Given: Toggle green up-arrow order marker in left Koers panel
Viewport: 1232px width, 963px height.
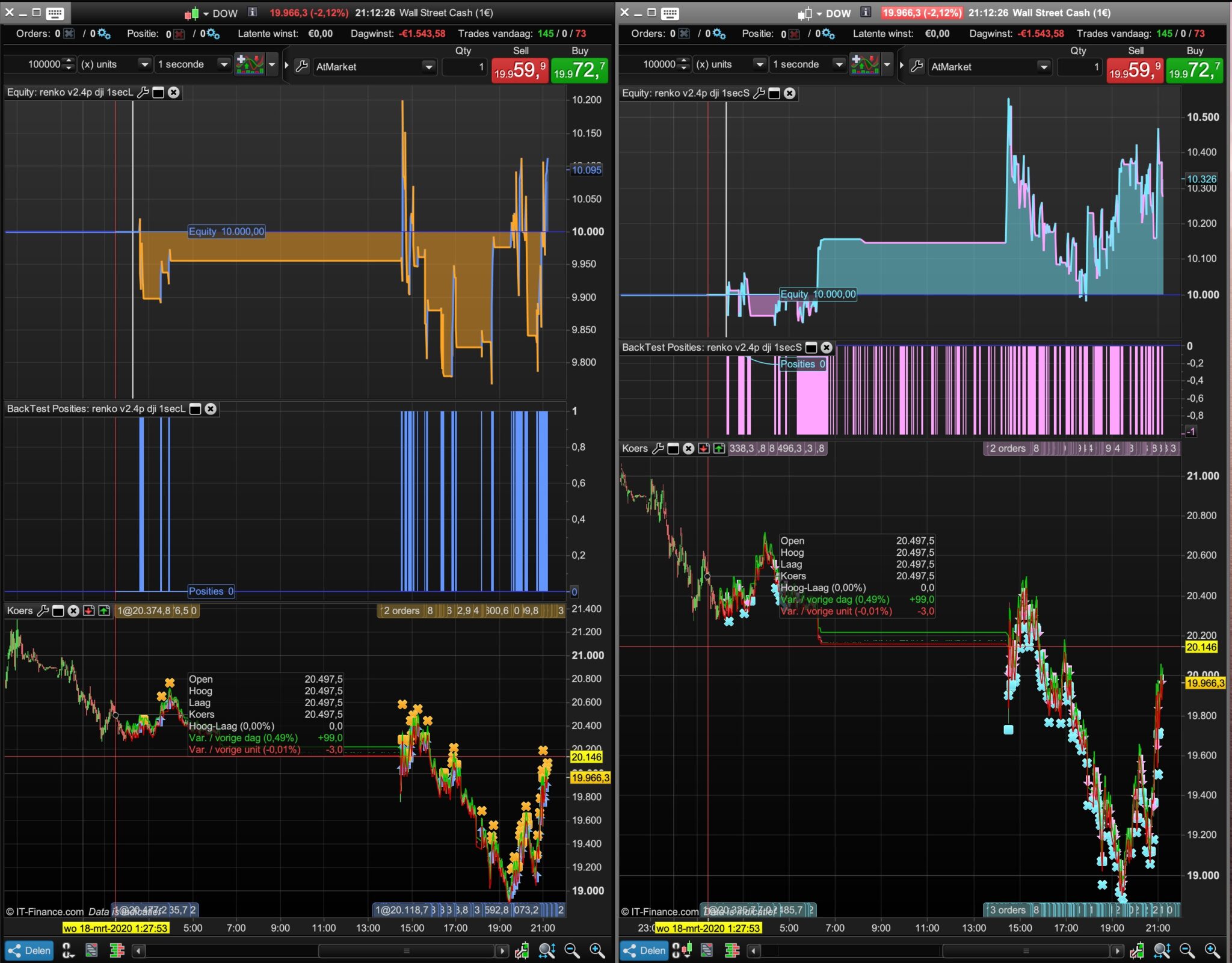Looking at the screenshot, I should (x=104, y=611).
